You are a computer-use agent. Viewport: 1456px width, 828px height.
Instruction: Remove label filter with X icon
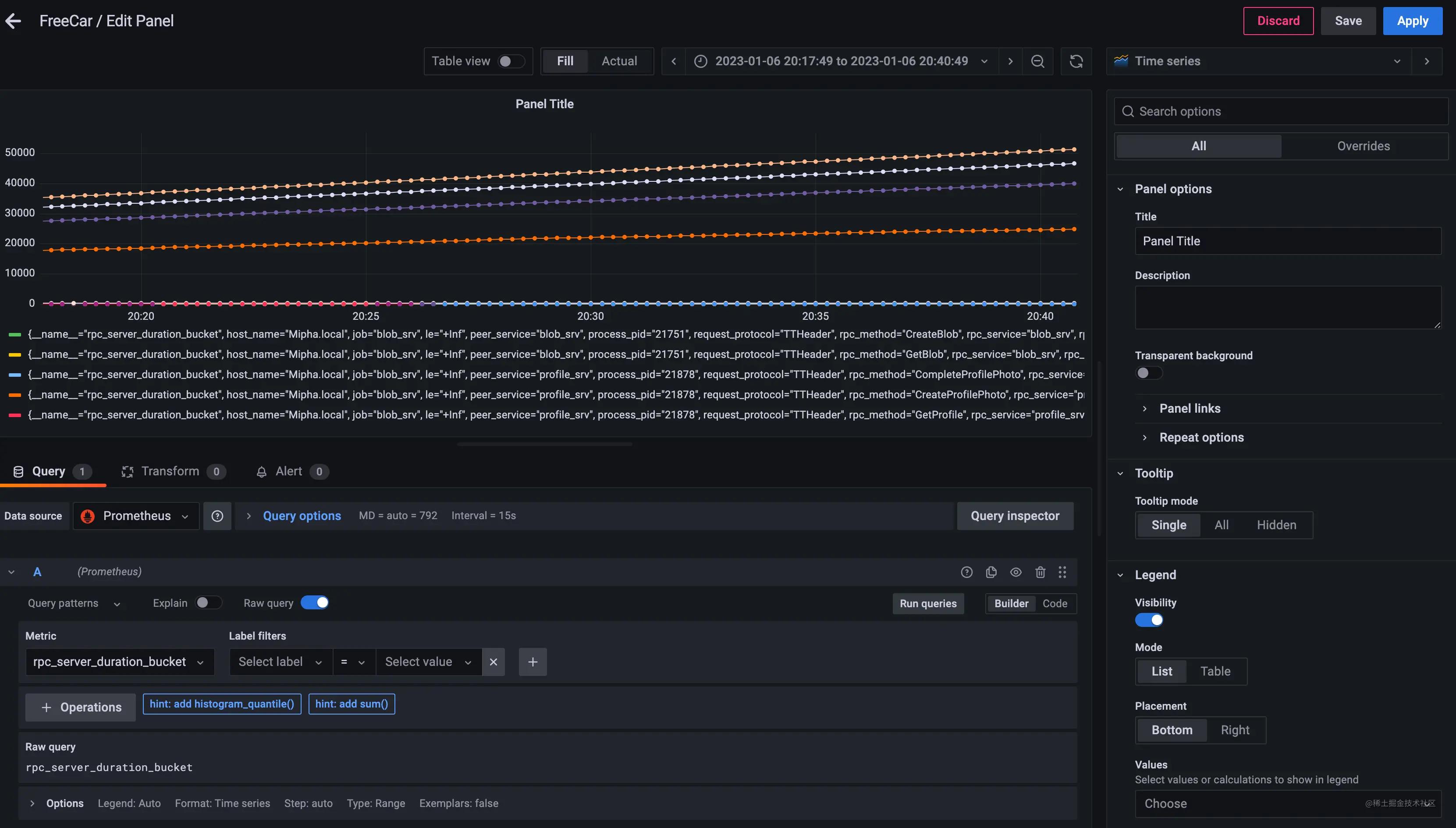pos(493,662)
